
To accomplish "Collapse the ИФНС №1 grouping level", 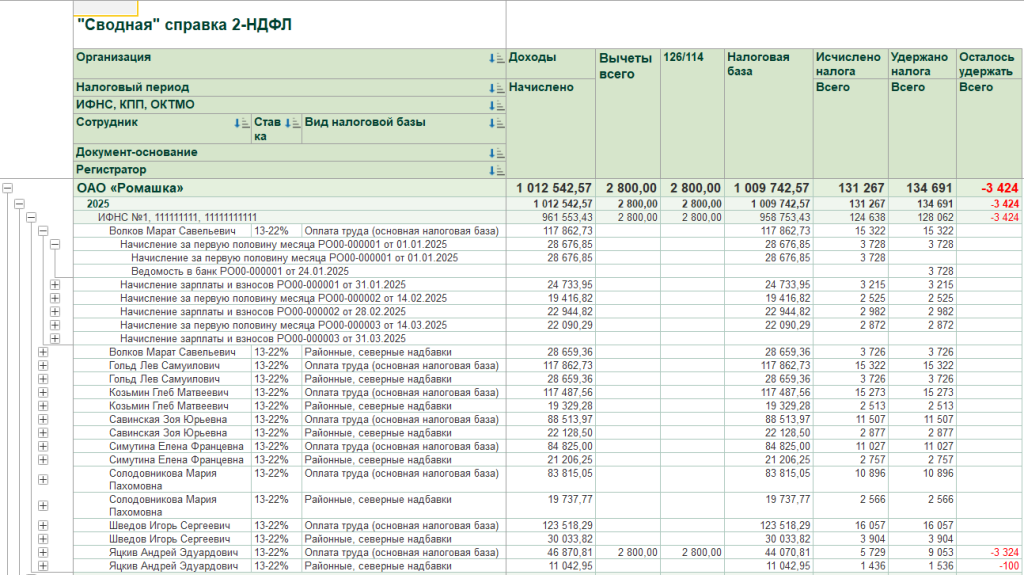I will [x=31, y=217].
